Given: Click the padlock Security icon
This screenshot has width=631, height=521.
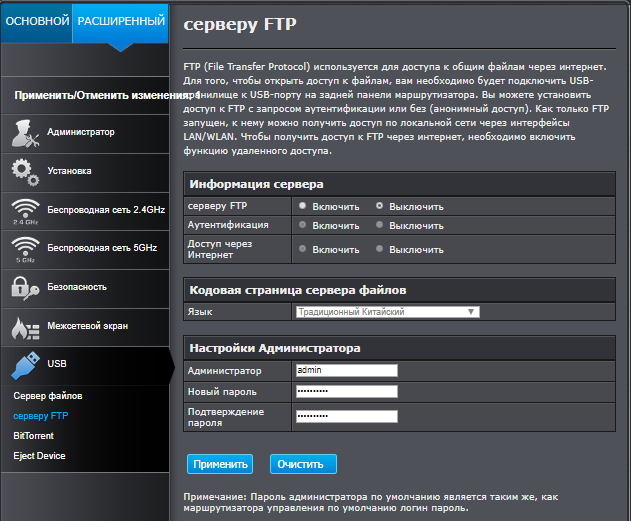Looking at the screenshot, I should [x=25, y=288].
